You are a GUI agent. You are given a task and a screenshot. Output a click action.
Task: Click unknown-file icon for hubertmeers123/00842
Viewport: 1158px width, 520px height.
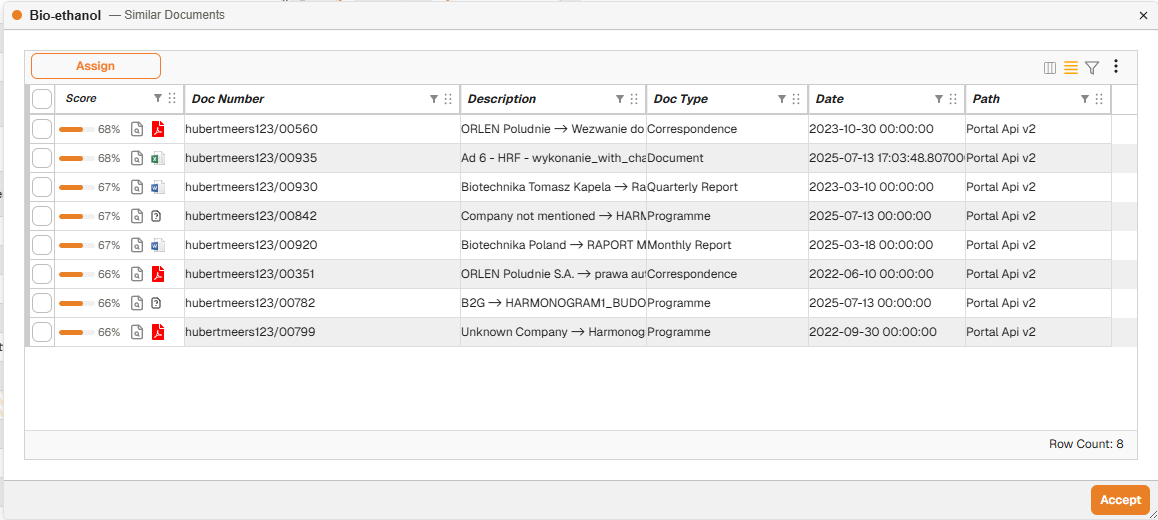(156, 216)
